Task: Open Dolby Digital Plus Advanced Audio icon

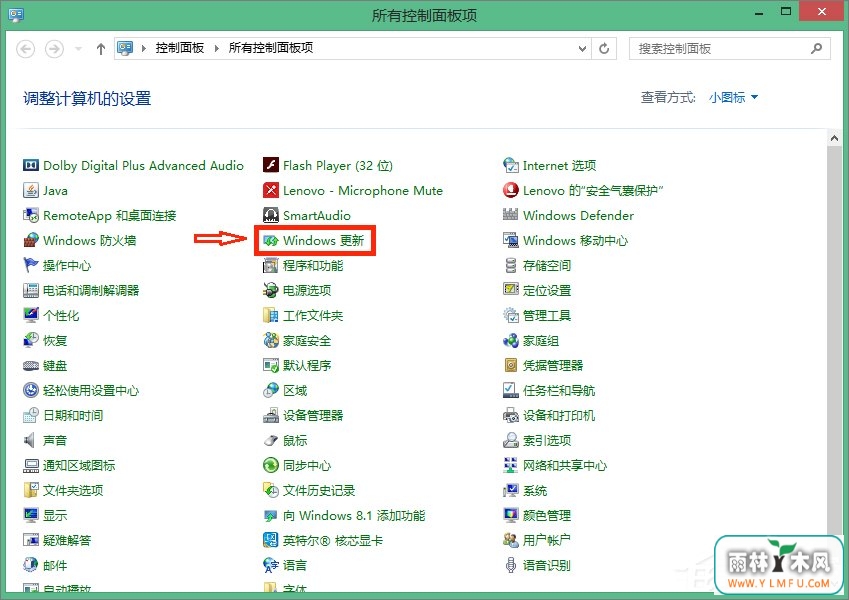Action: [31, 165]
